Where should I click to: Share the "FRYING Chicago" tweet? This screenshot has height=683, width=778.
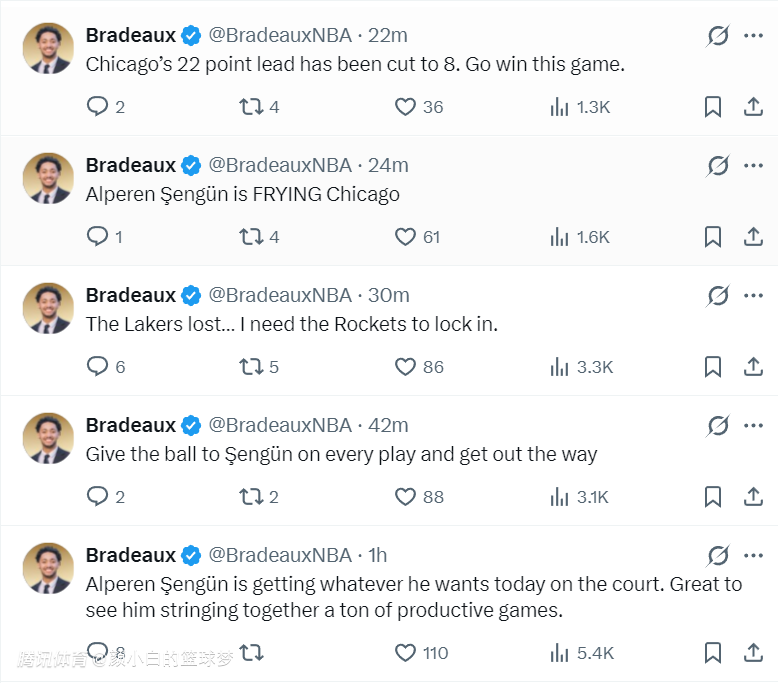pyautogui.click(x=753, y=237)
